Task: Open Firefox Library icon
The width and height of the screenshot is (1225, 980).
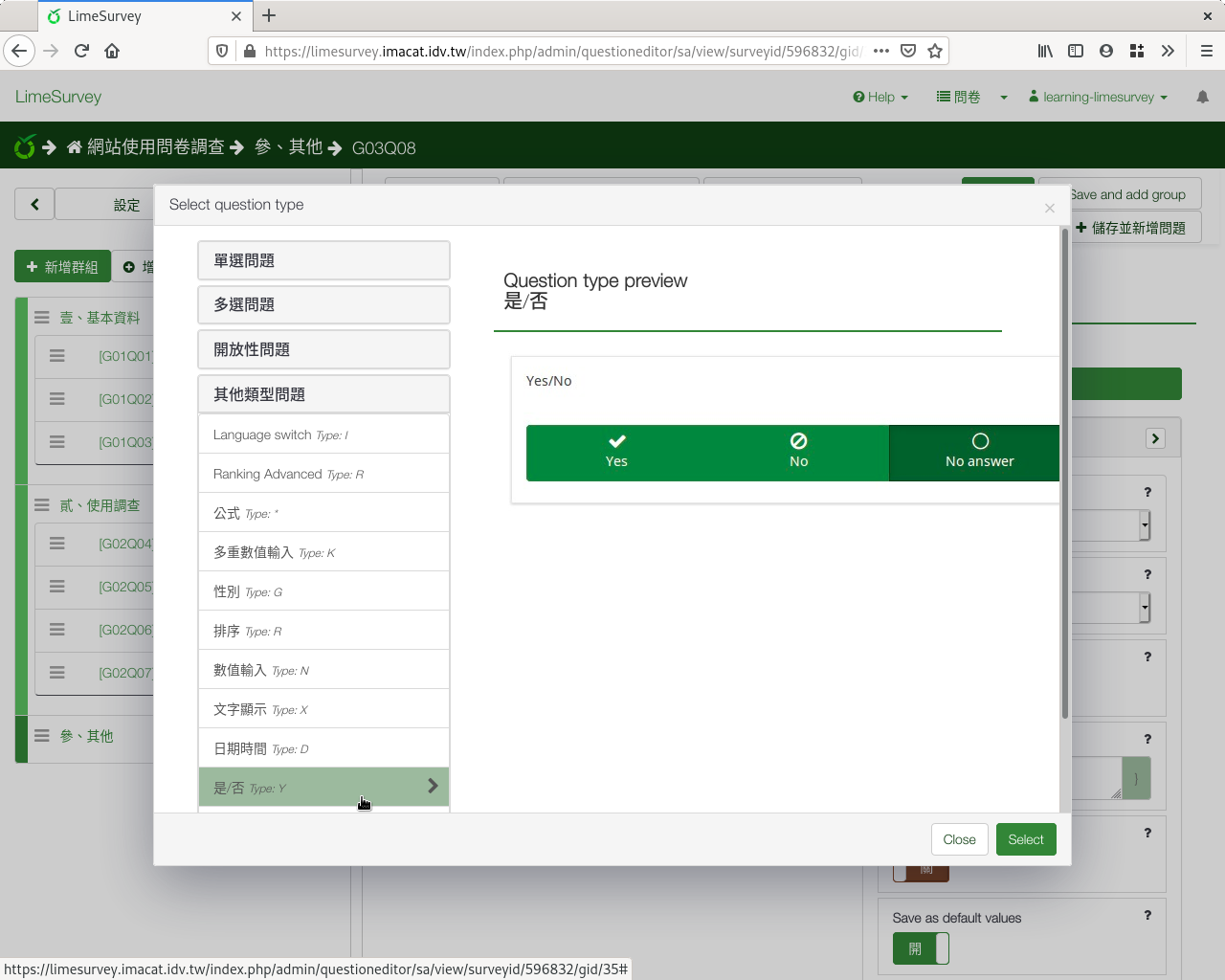Action: point(1045,51)
